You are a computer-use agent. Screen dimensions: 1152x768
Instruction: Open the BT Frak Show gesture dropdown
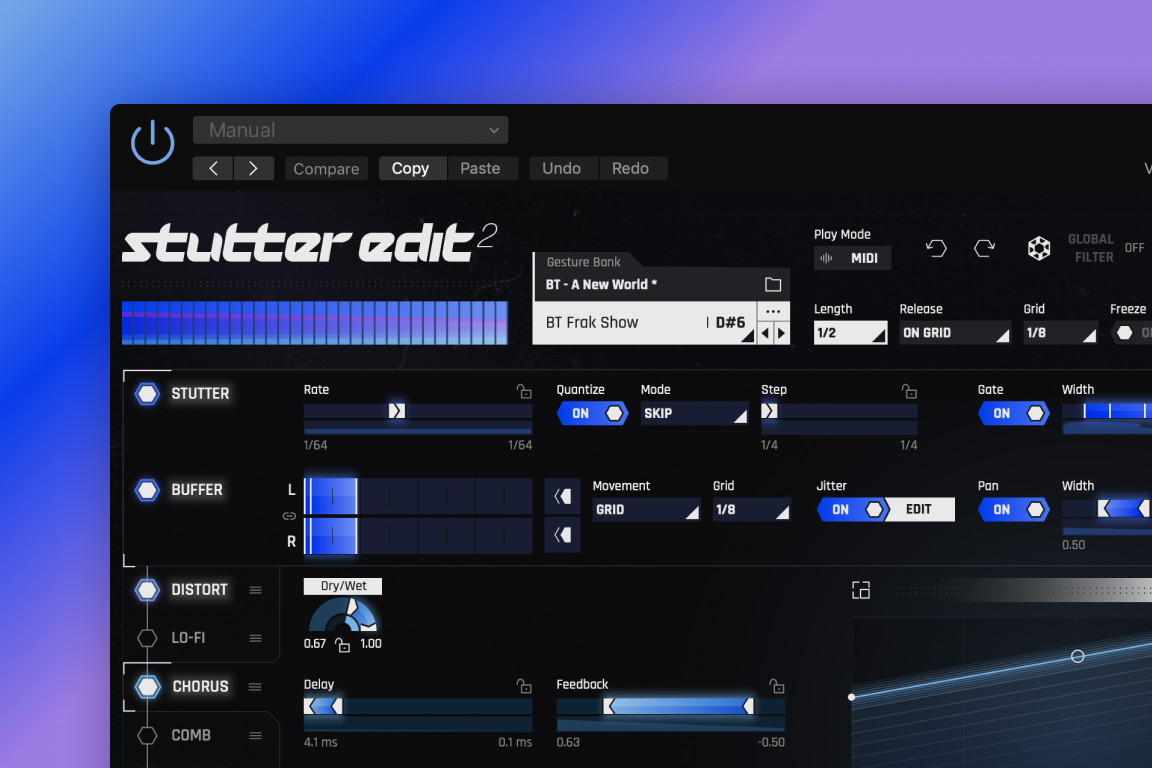pyautogui.click(x=645, y=323)
